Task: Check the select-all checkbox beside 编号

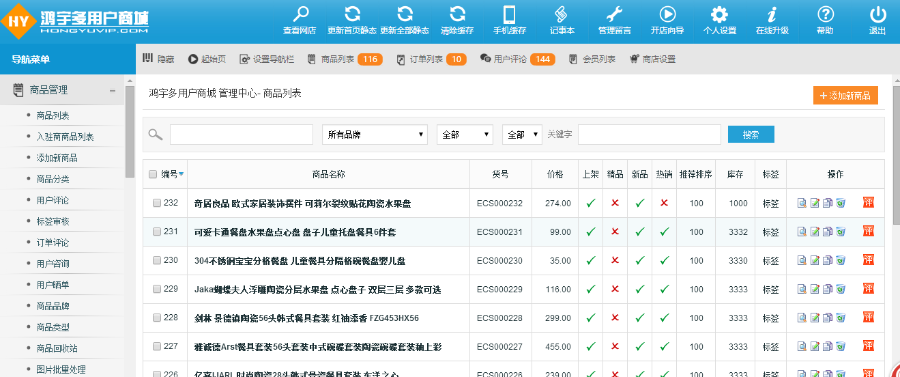Action: (153, 174)
